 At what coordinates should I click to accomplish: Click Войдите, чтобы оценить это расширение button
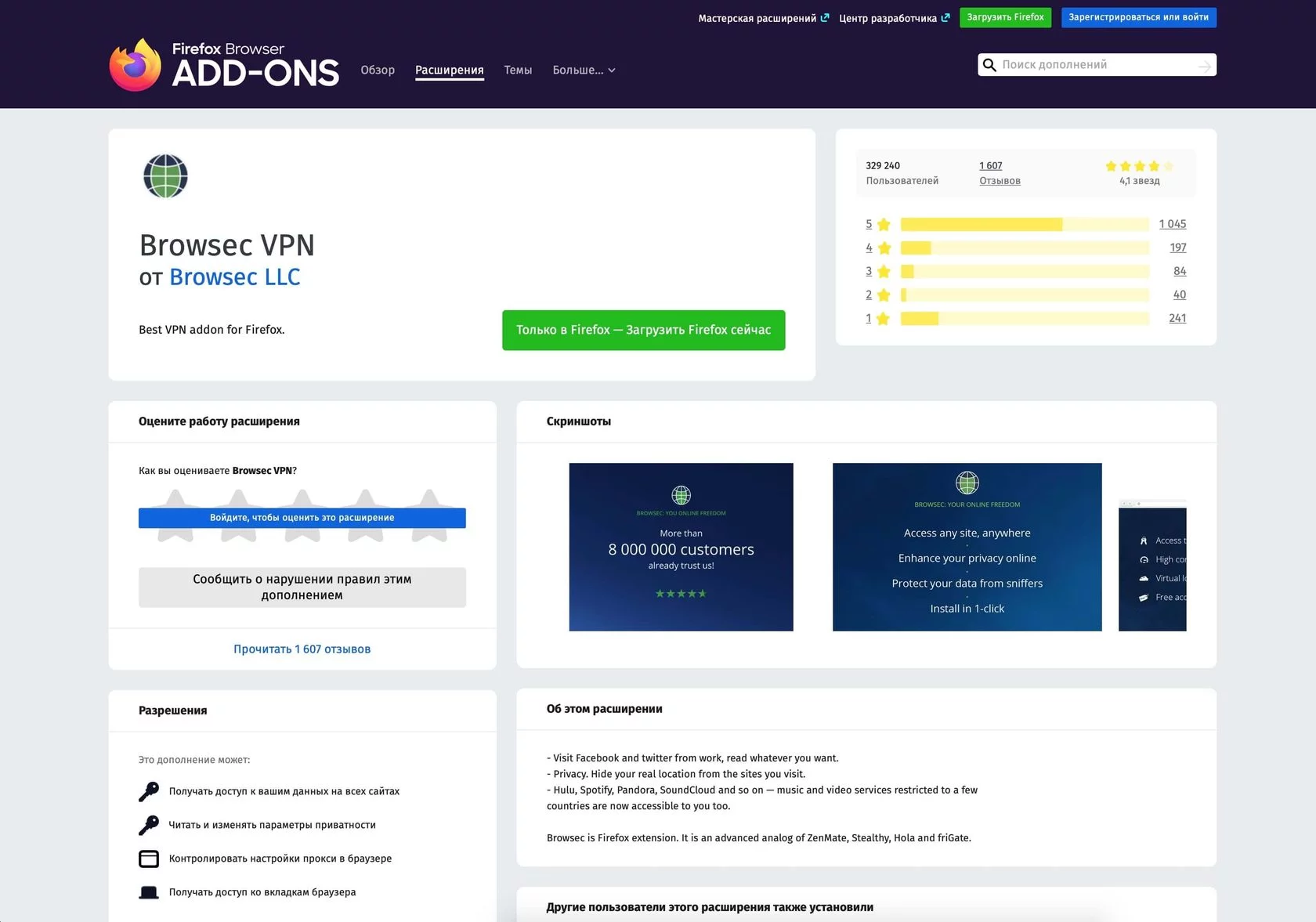(x=302, y=518)
